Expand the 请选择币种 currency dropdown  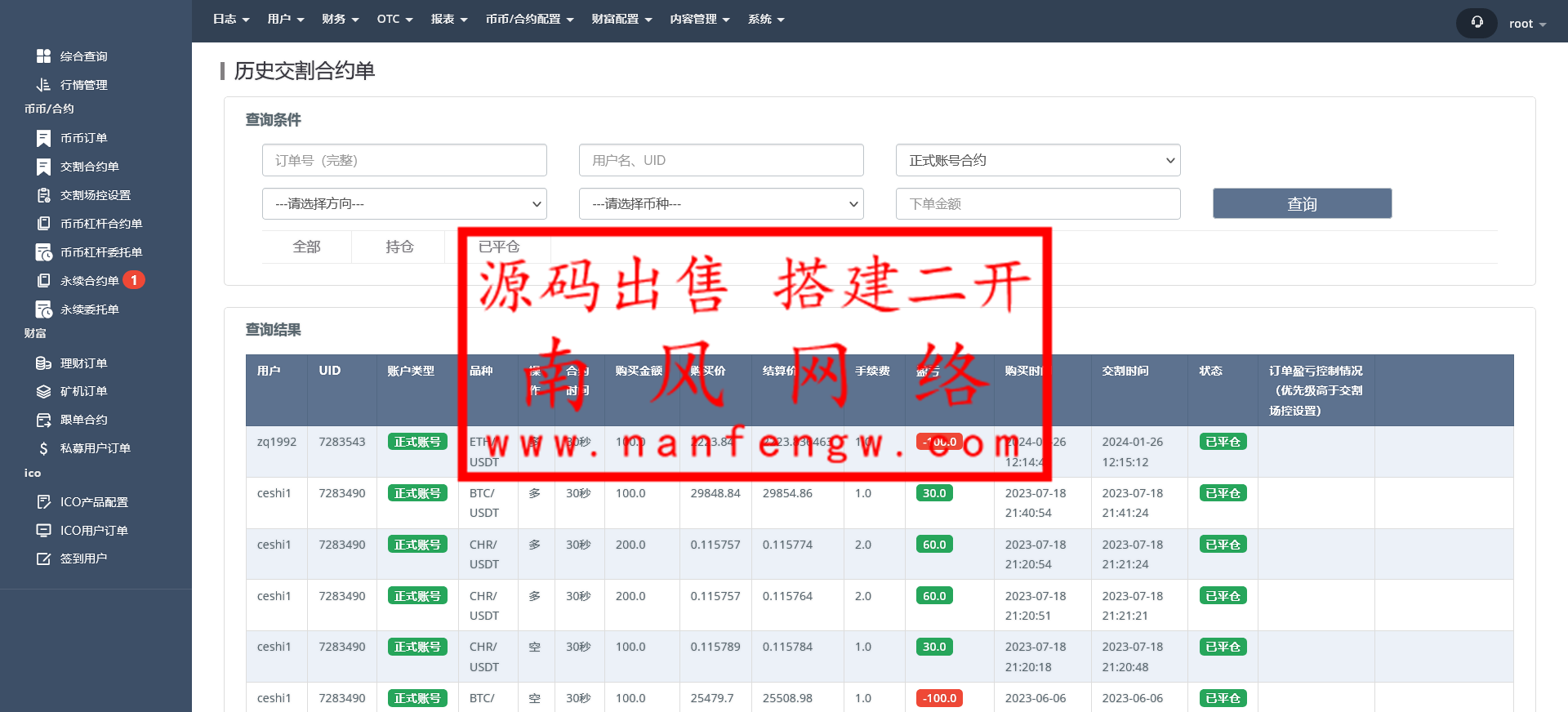tap(721, 204)
